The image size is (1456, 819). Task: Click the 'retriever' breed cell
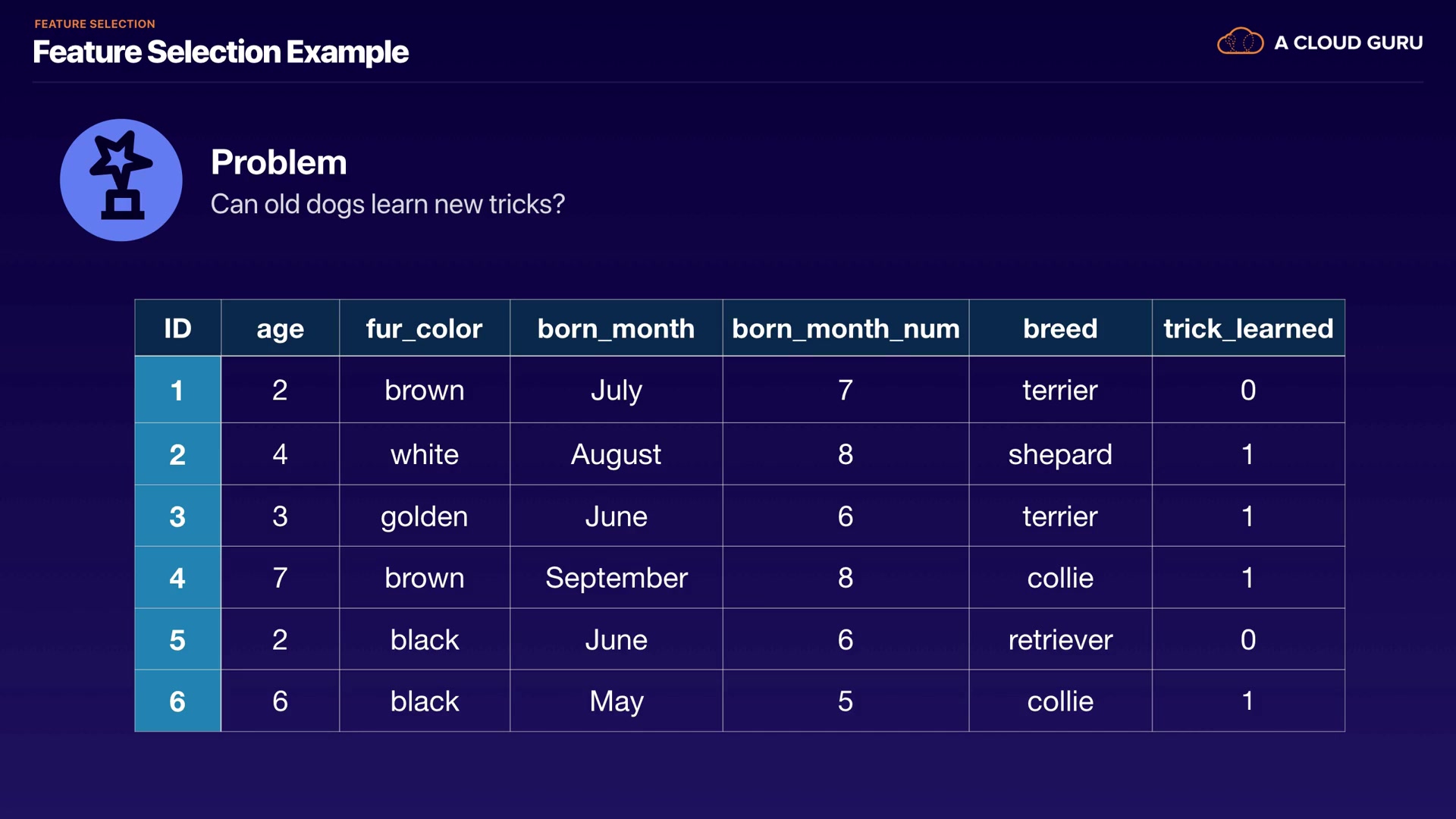(x=1060, y=640)
